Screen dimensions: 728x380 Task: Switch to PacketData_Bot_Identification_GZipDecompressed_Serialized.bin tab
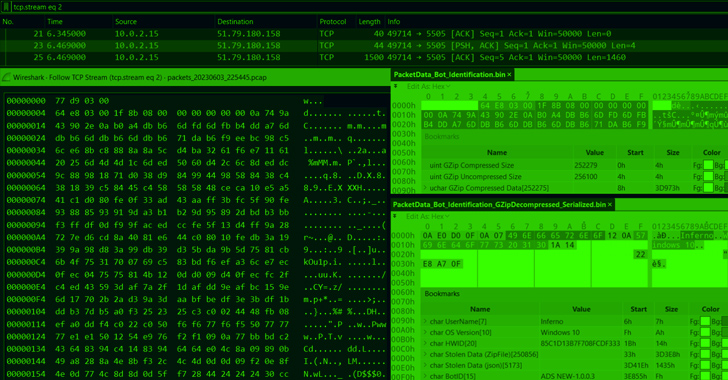click(x=499, y=205)
